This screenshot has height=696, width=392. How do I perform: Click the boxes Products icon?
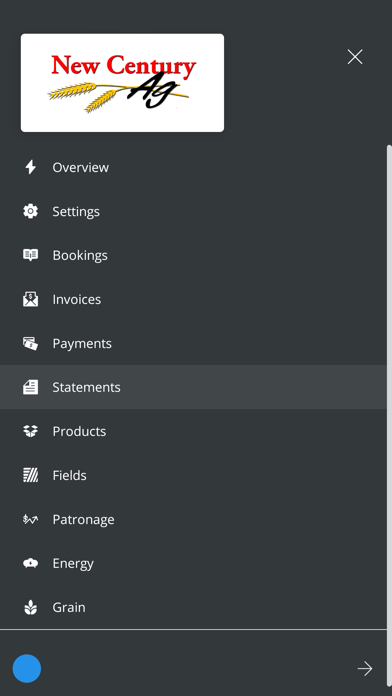(x=30, y=431)
